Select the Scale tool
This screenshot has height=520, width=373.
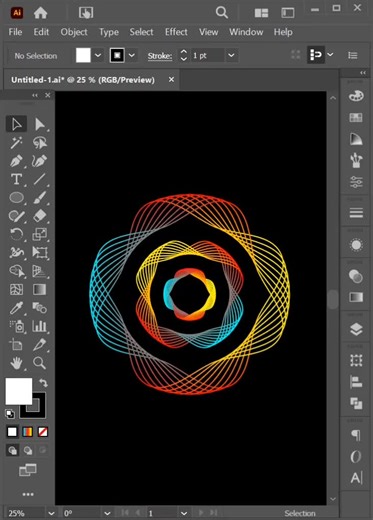[40, 234]
